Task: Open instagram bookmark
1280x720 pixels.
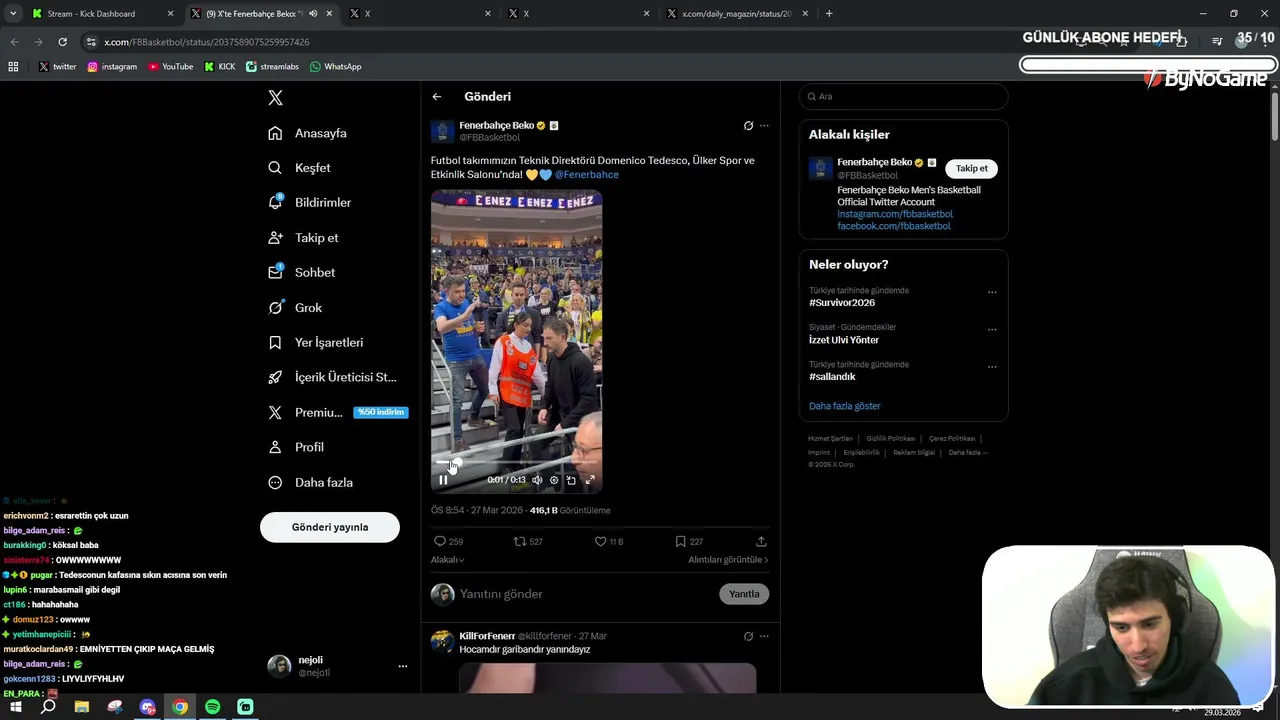Action: coord(112,67)
